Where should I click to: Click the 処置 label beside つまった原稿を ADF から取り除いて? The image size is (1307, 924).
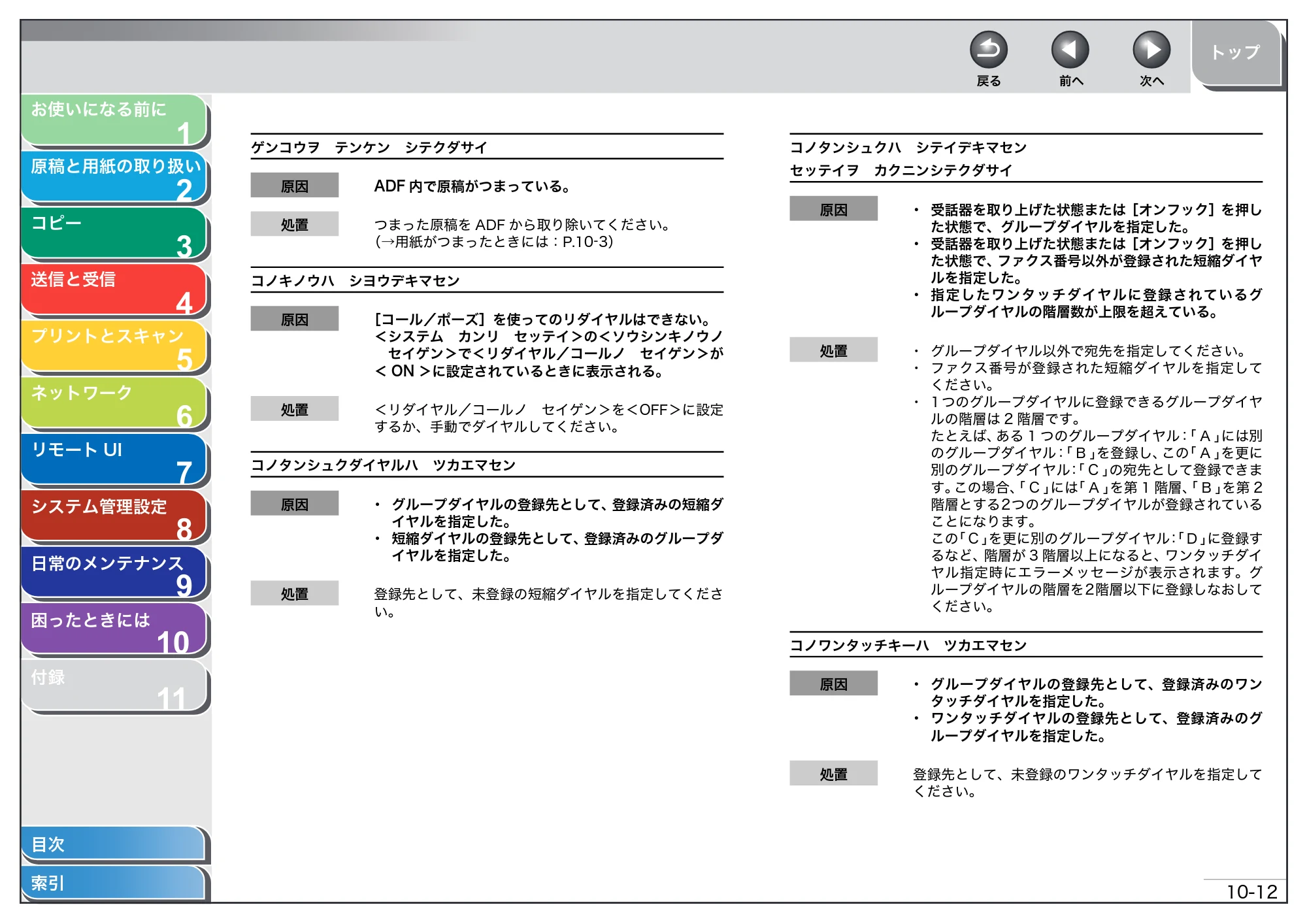pyautogui.click(x=295, y=225)
